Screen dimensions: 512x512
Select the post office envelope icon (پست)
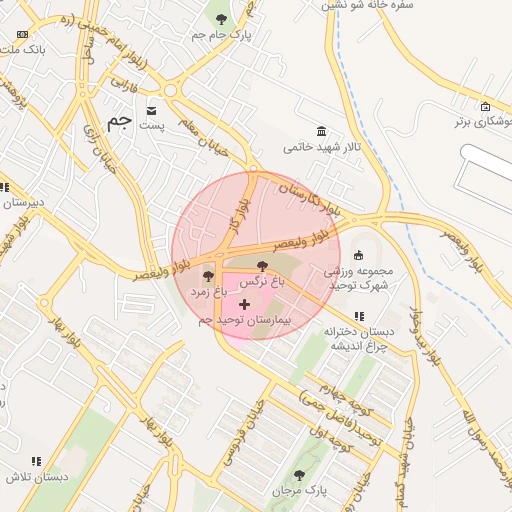click(152, 111)
